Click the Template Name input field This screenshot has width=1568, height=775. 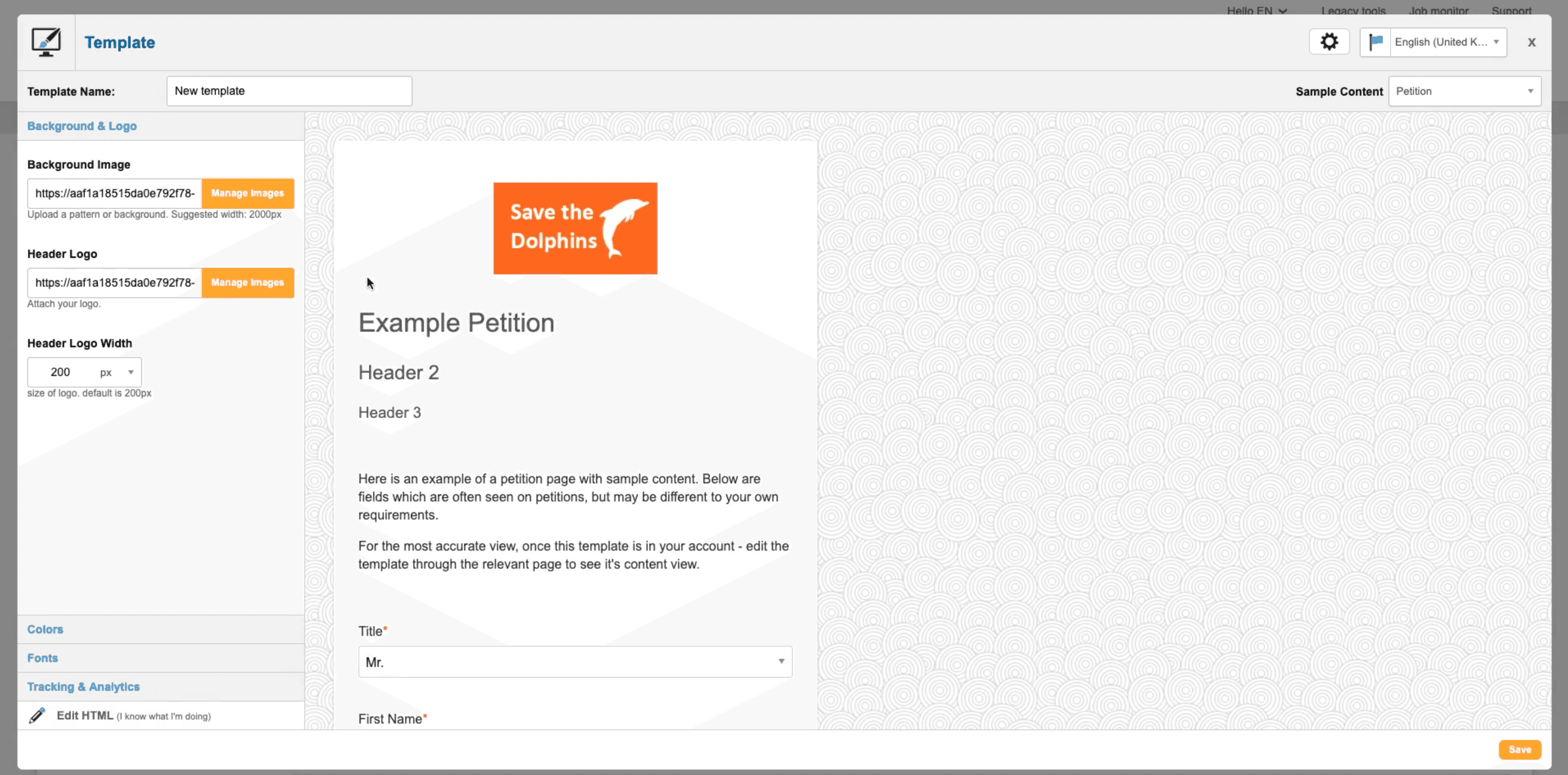click(x=289, y=91)
